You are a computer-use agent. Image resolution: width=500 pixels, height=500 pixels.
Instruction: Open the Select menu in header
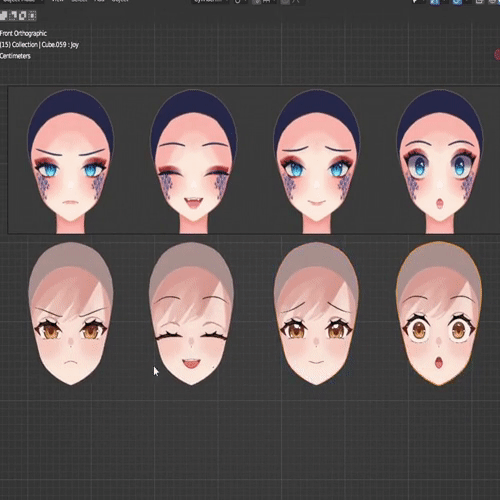79,1
